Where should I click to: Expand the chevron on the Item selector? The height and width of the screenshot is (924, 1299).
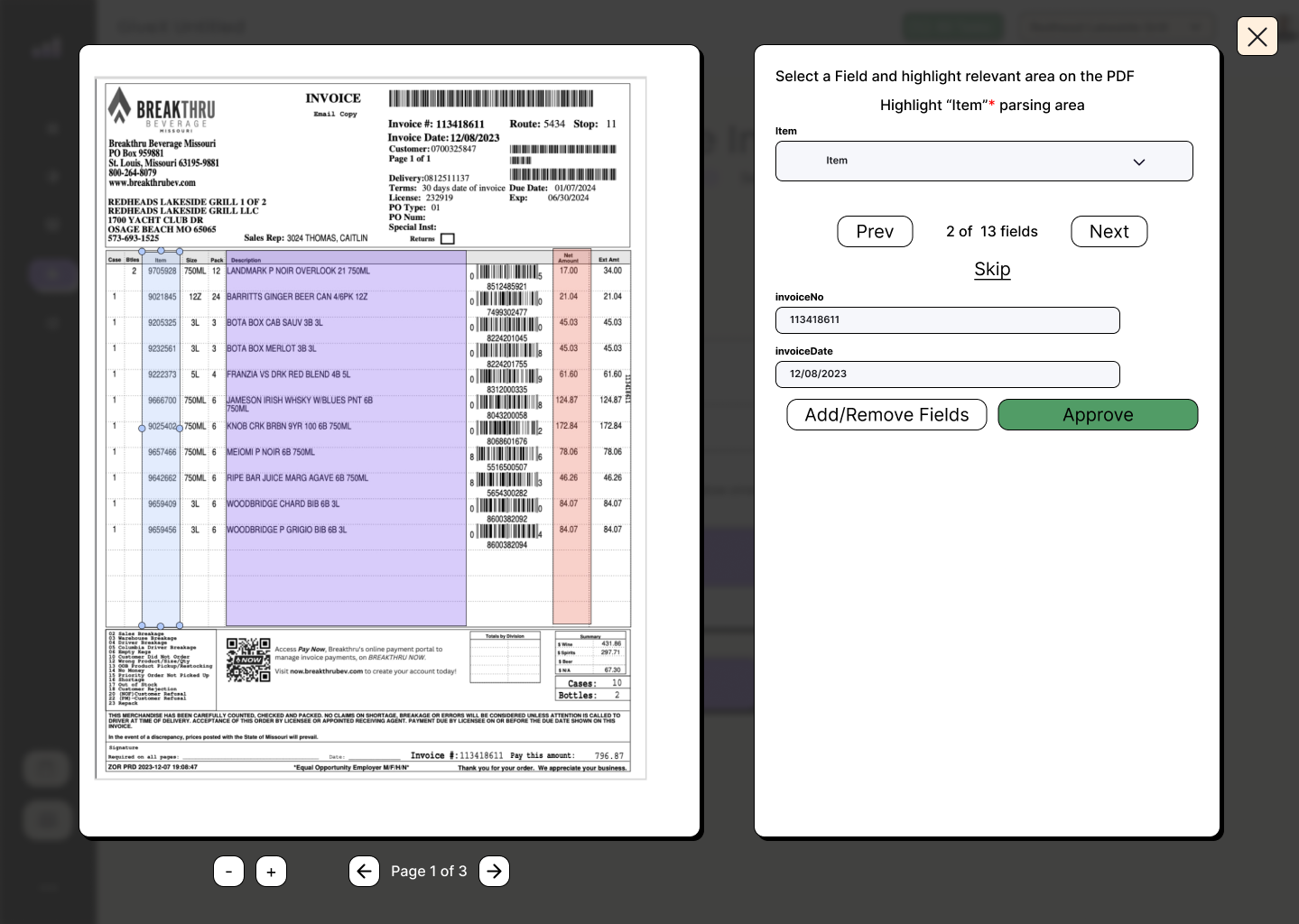1138,161
